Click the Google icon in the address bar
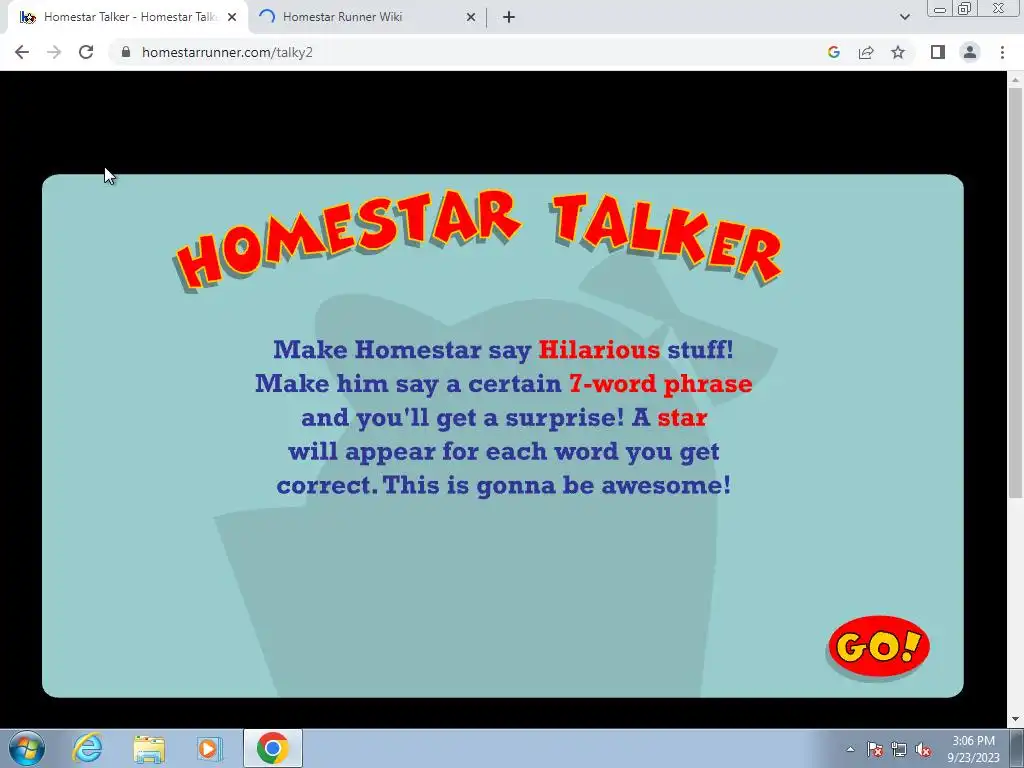 833,52
